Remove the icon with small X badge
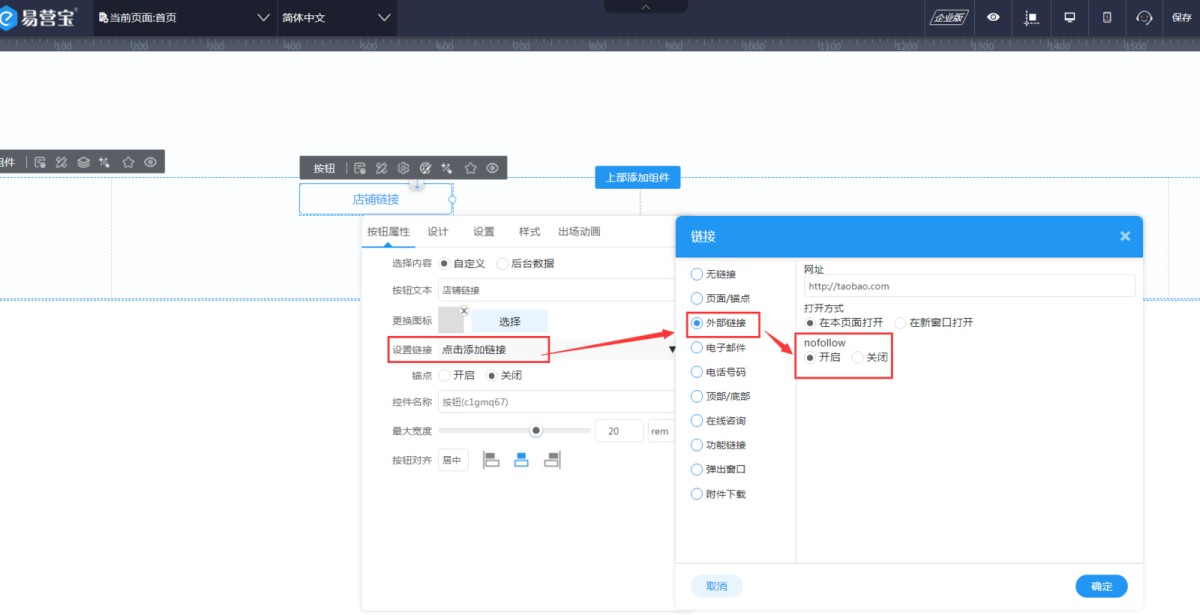This screenshot has width=1200, height=615. pyautogui.click(x=464, y=311)
